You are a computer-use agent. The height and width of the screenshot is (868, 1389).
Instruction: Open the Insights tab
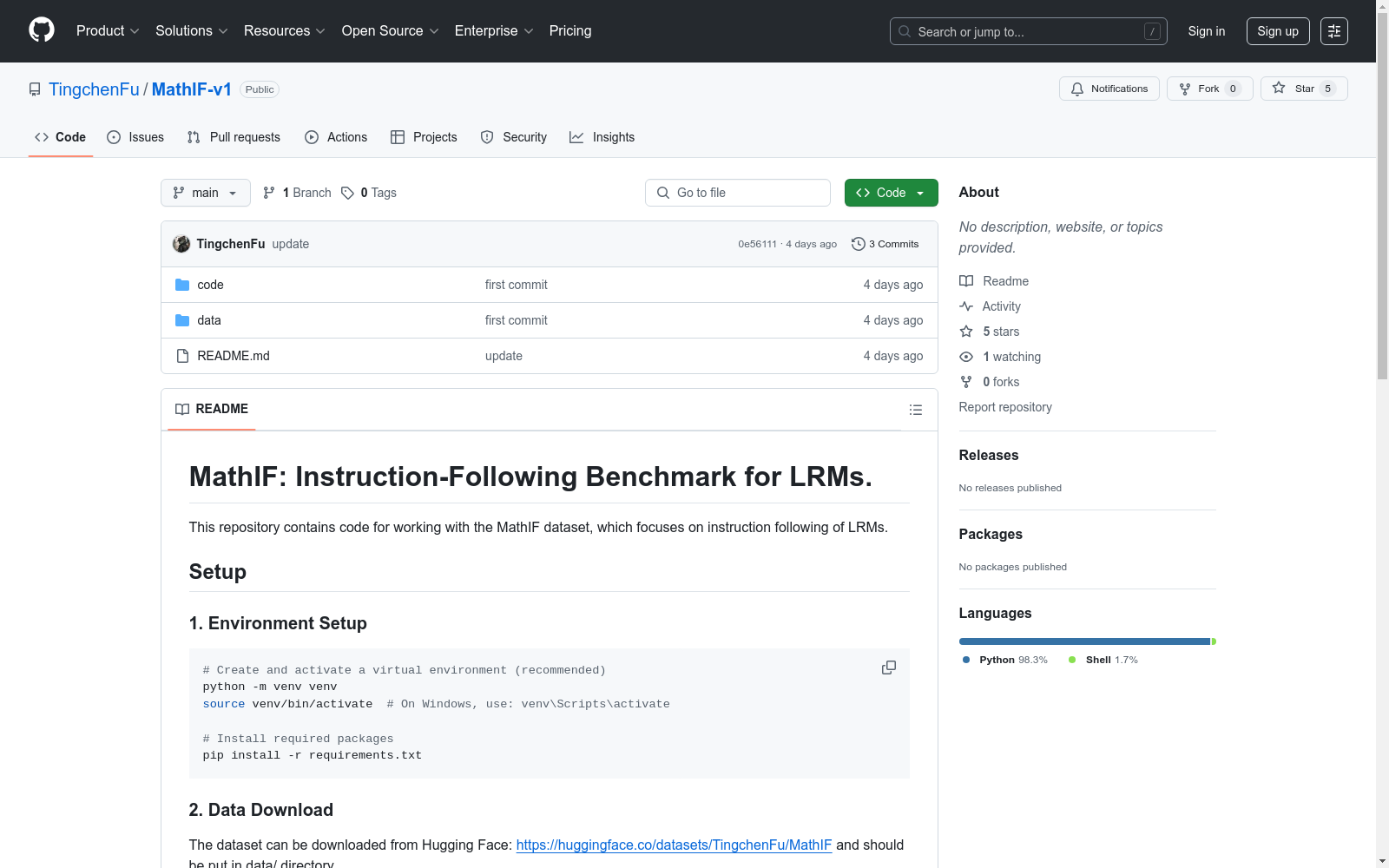click(x=602, y=137)
